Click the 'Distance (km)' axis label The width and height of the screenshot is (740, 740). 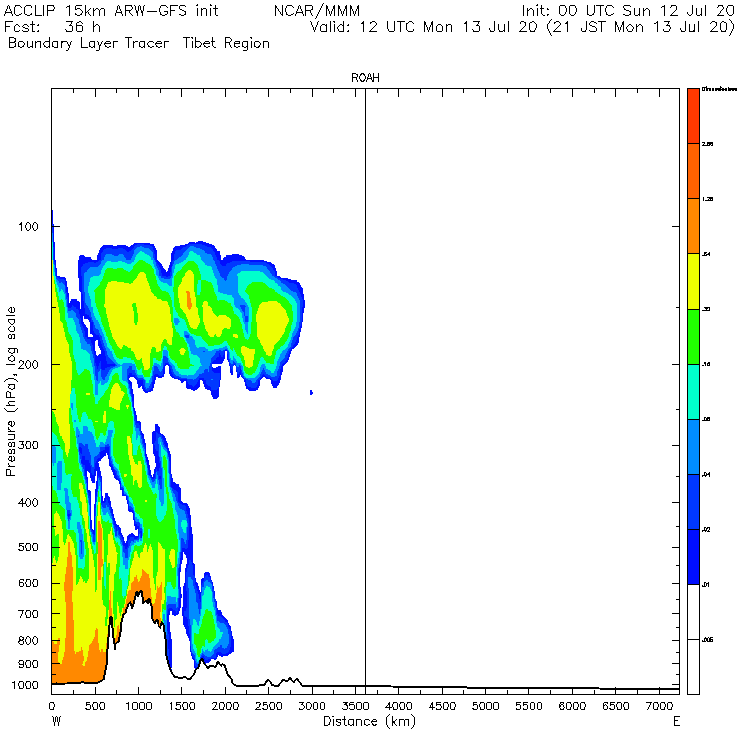[369, 721]
